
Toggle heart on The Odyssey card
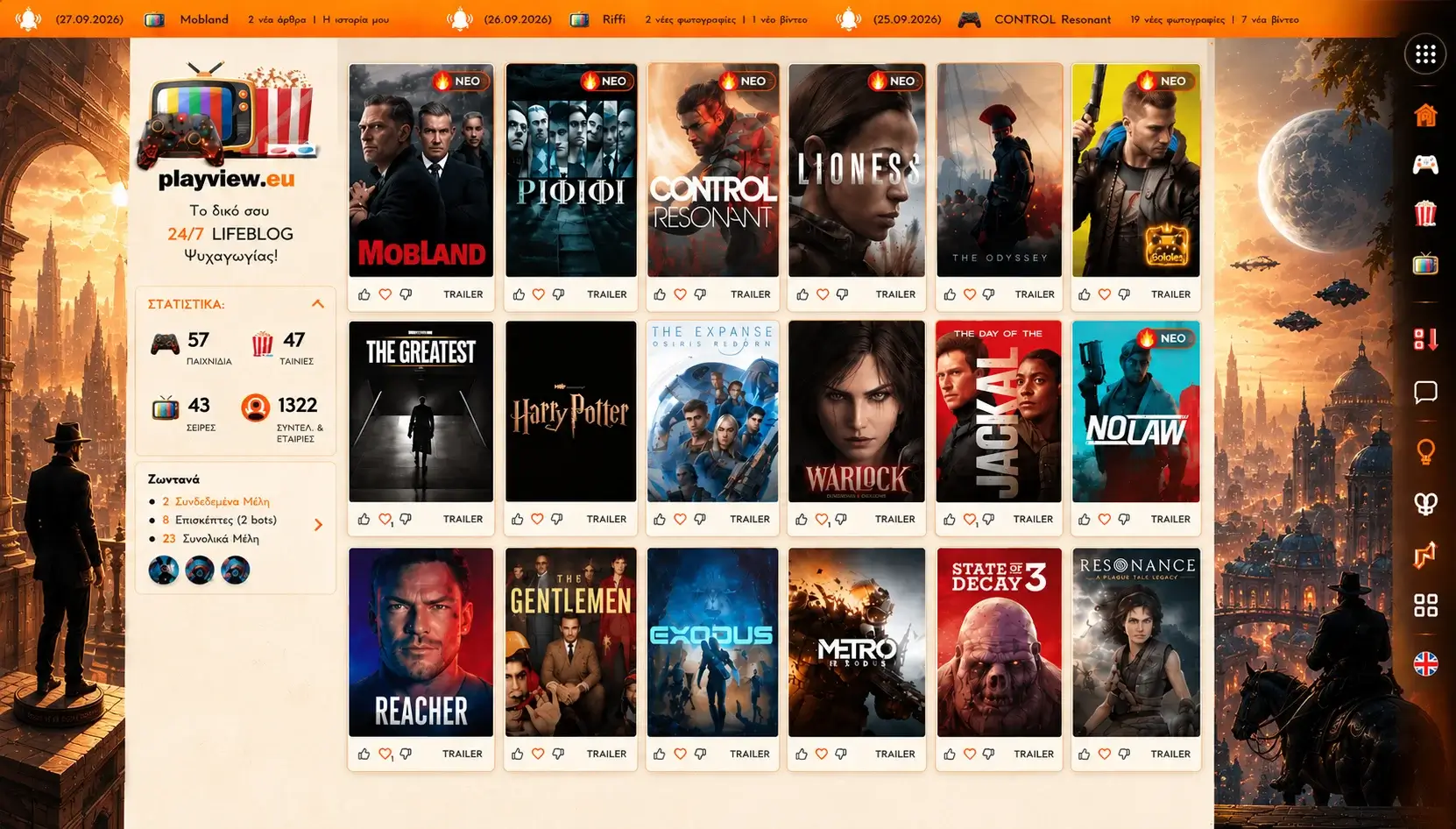click(969, 294)
